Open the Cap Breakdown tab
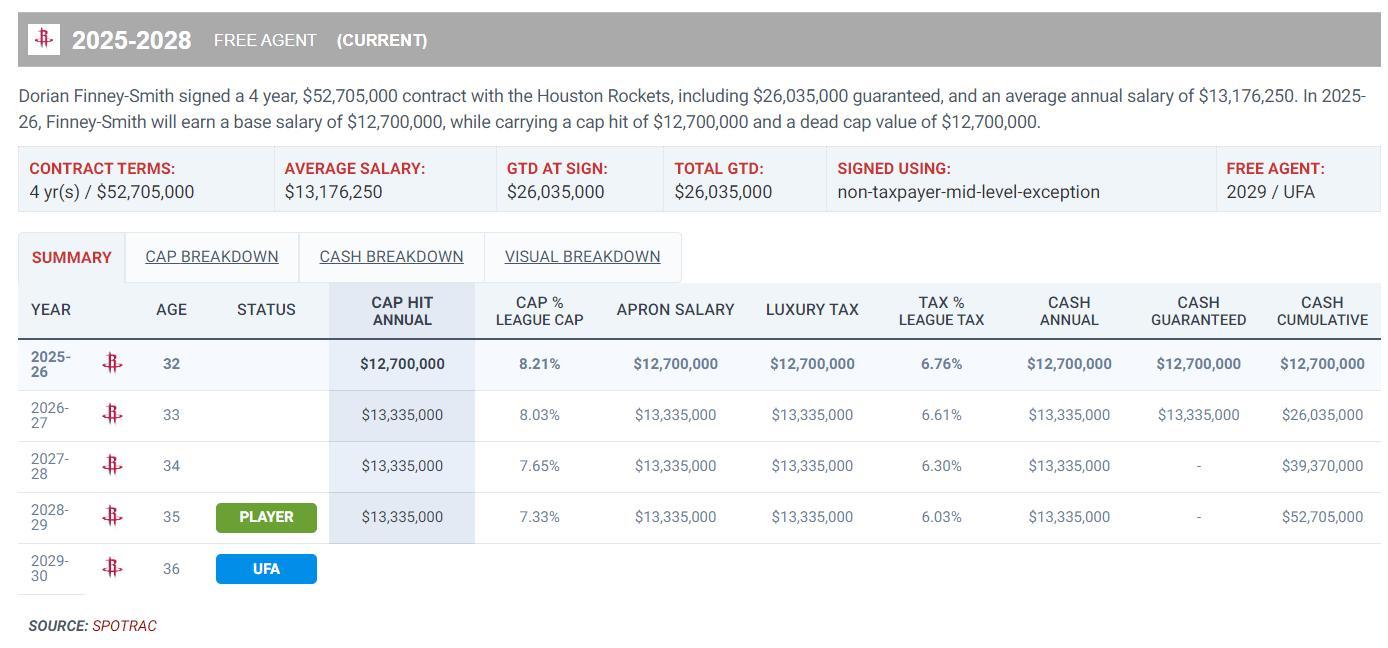The height and width of the screenshot is (648, 1388). click(212, 257)
